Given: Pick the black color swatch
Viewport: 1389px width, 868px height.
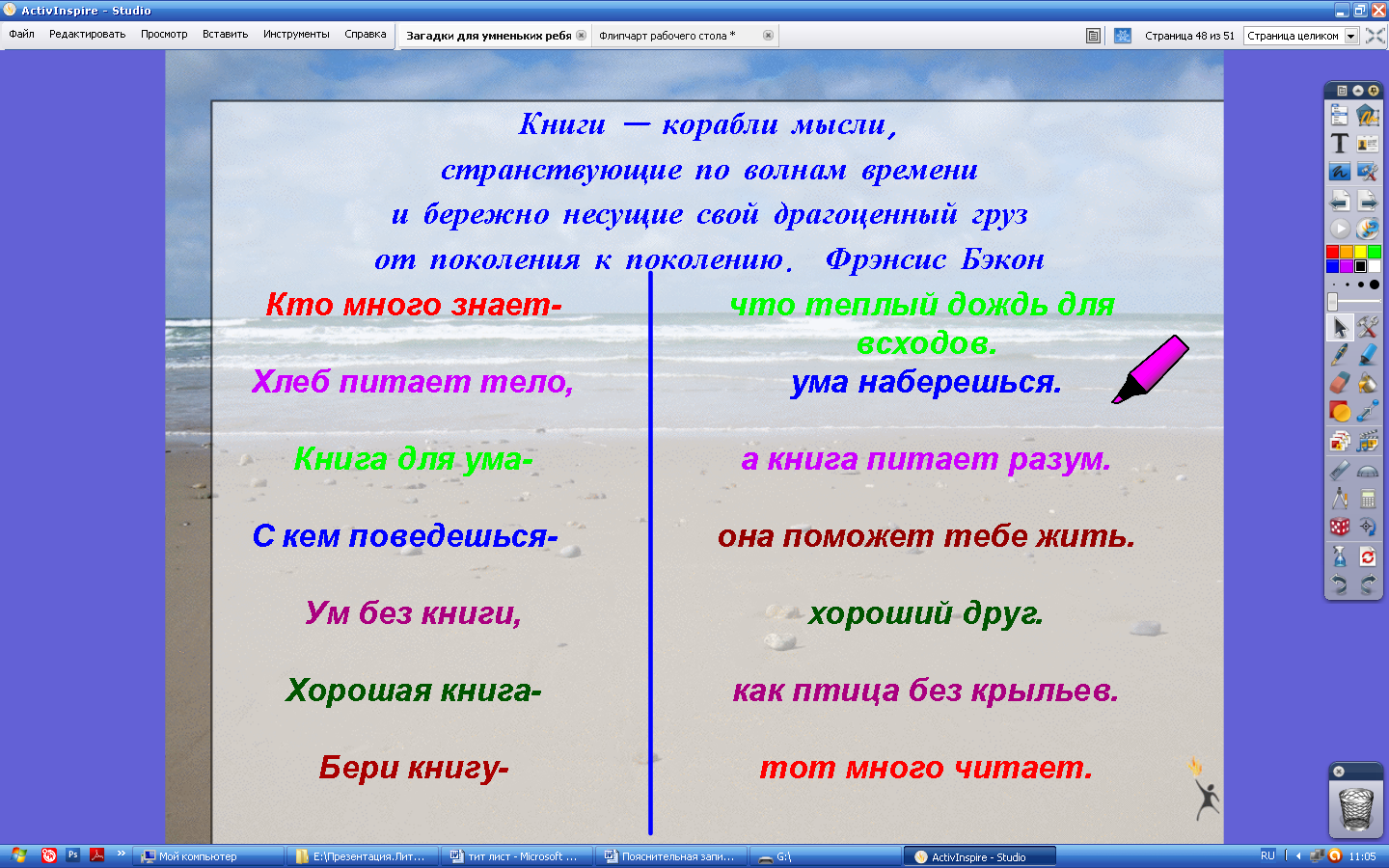Looking at the screenshot, I should point(1361,266).
